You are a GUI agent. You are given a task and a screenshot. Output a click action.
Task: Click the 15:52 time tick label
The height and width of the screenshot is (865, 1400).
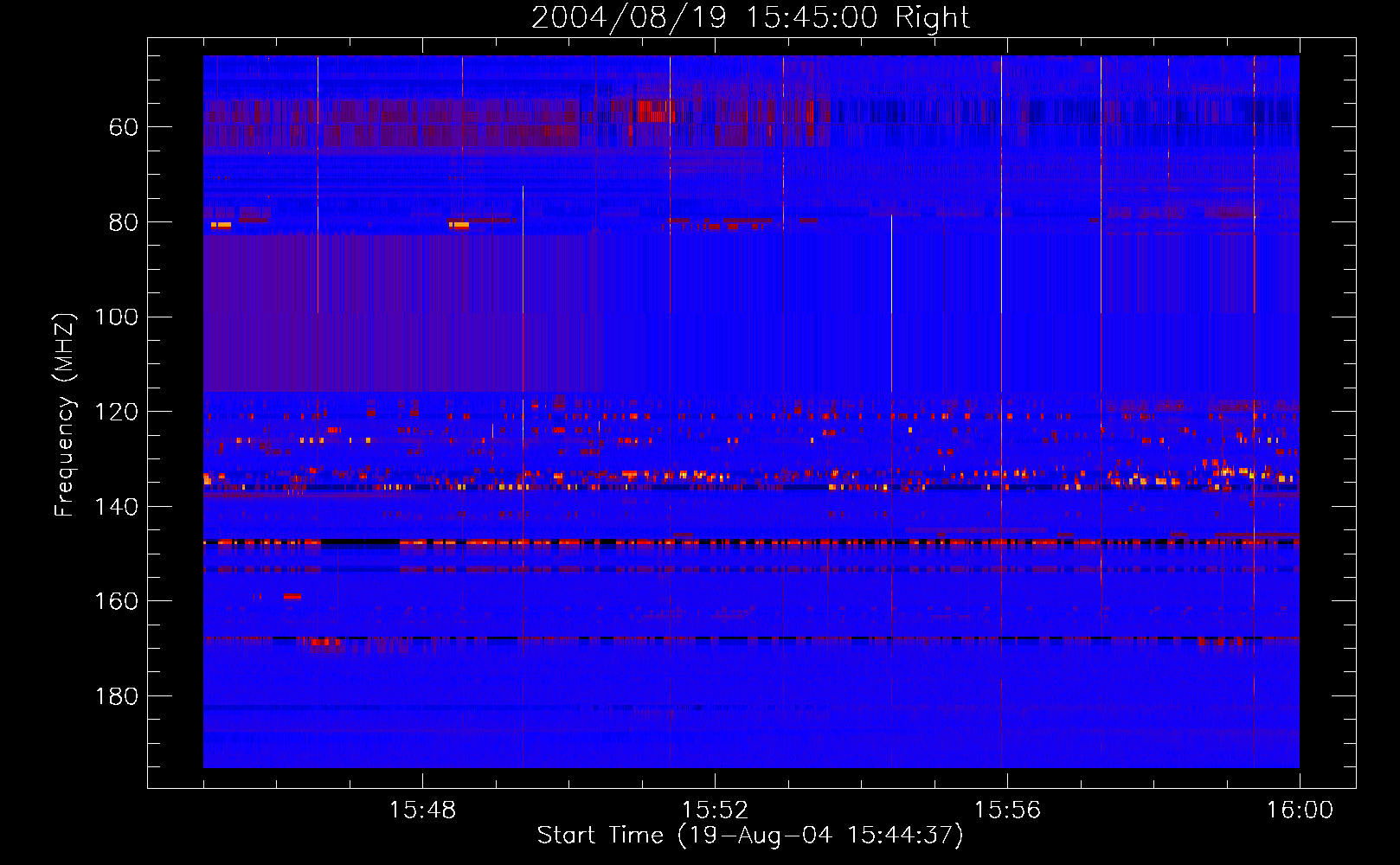tap(715, 811)
